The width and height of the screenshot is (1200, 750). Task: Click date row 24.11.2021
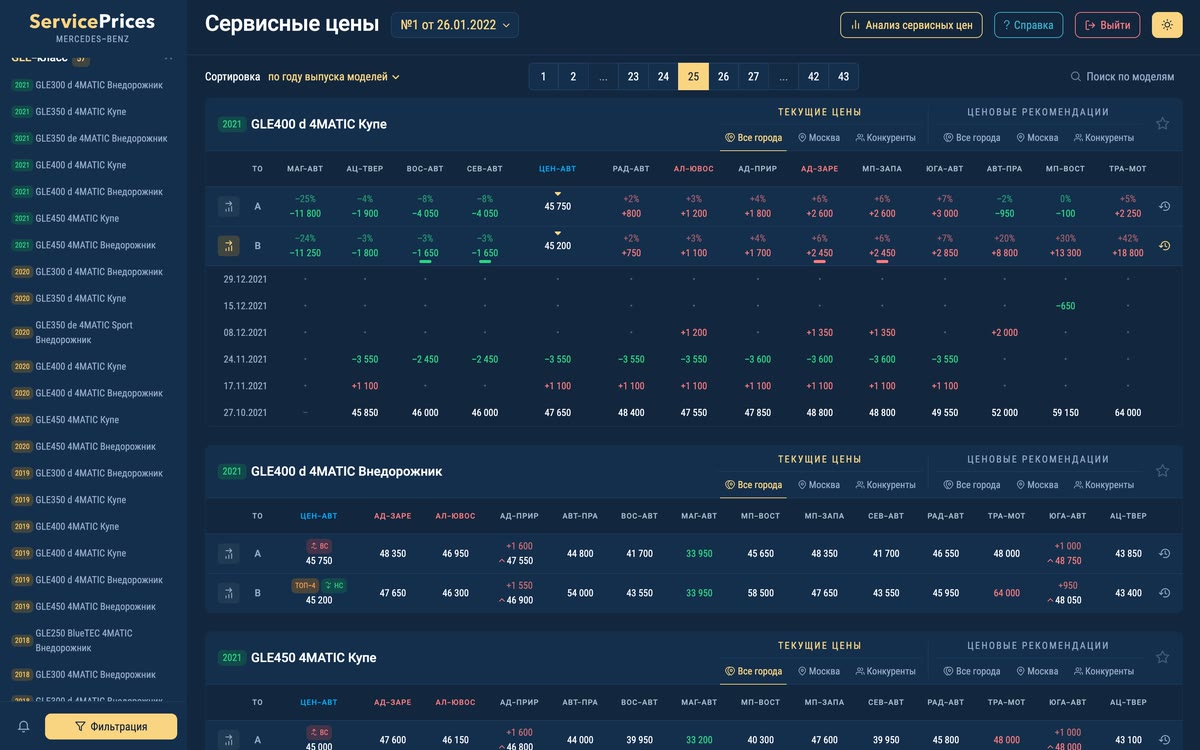coord(694,359)
